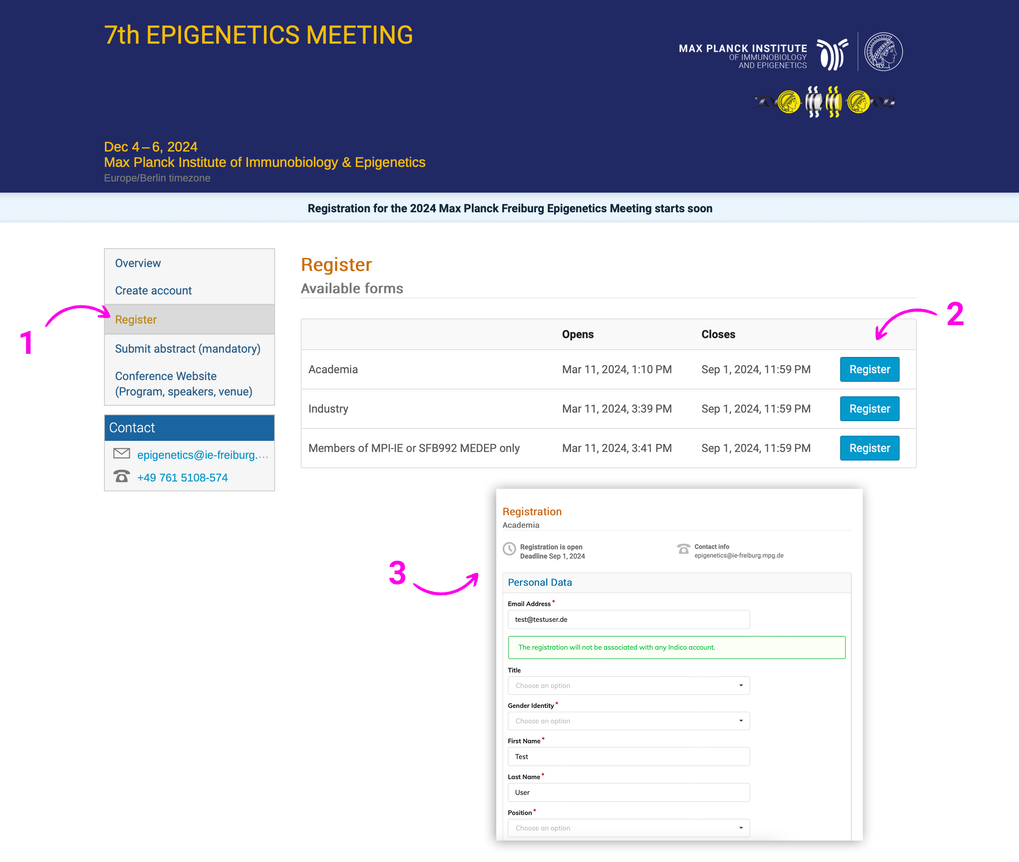Register for the Academia form
Screen dimensions: 1019x862
coord(870,369)
